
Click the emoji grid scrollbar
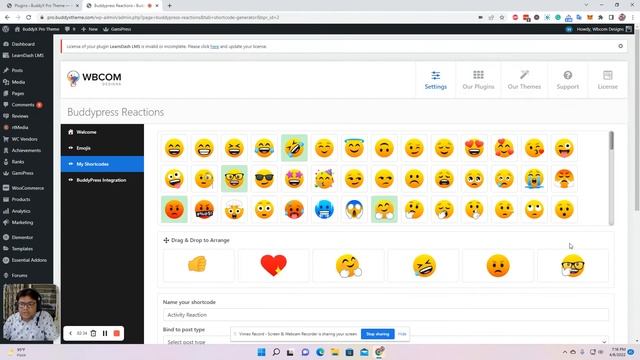coord(611,141)
